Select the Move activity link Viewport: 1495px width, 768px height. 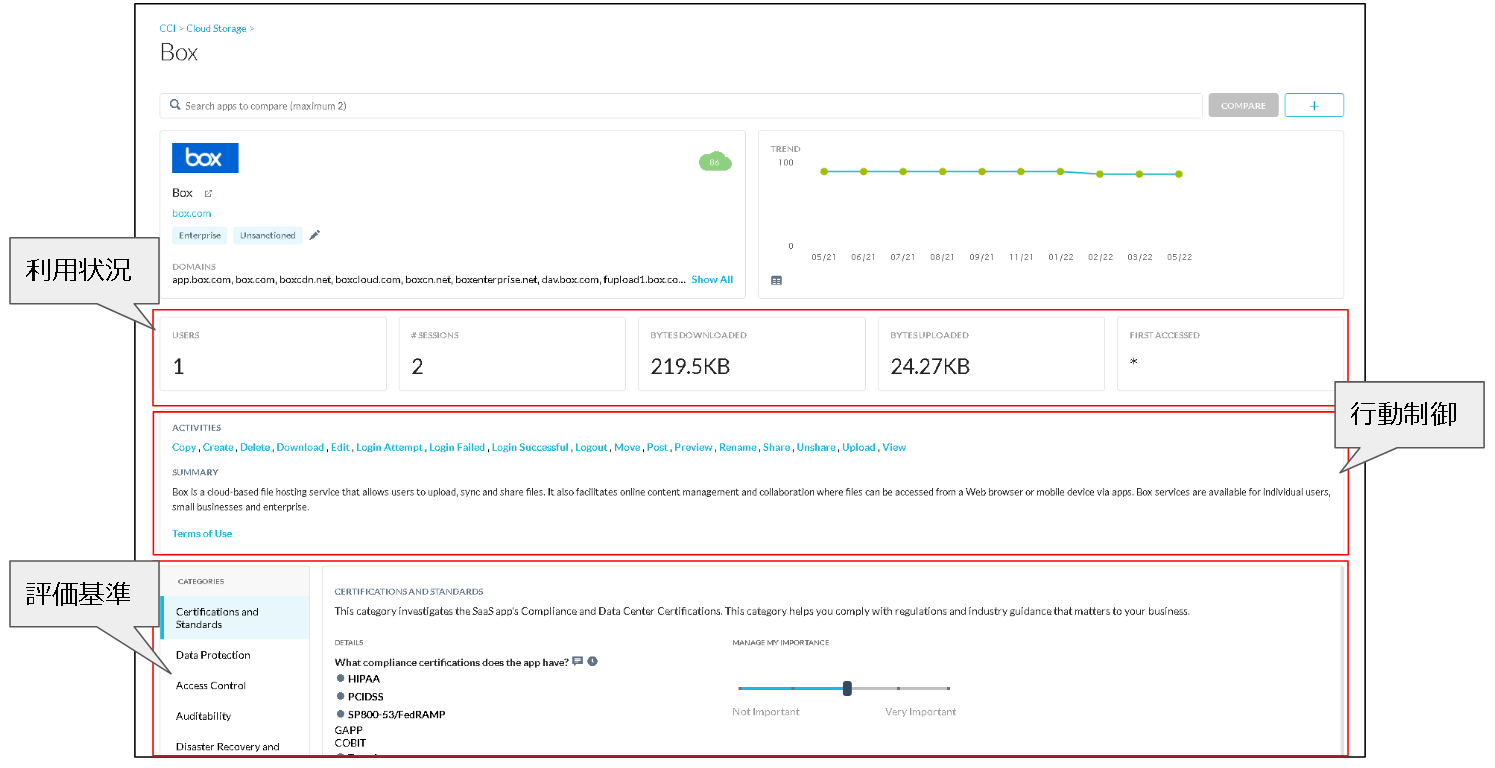point(627,447)
